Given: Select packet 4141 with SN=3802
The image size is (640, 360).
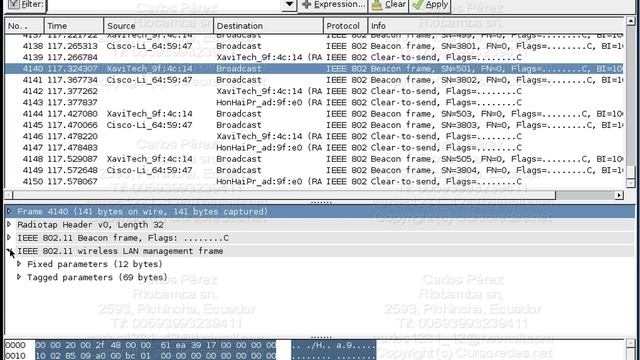Looking at the screenshot, I should coord(314,80).
